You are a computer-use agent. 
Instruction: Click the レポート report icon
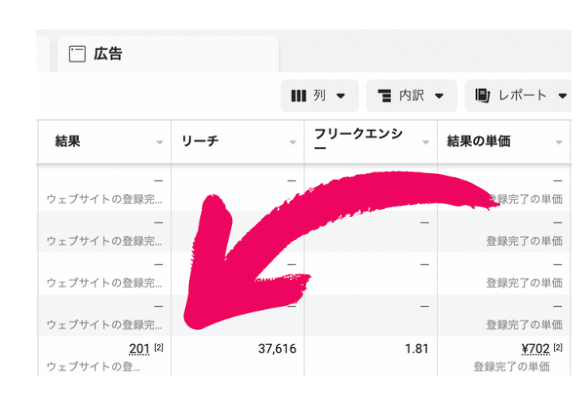pos(483,96)
